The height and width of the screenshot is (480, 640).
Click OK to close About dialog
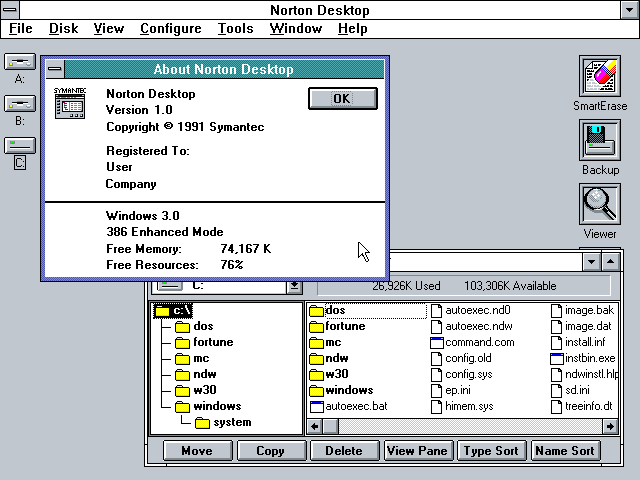(342, 98)
